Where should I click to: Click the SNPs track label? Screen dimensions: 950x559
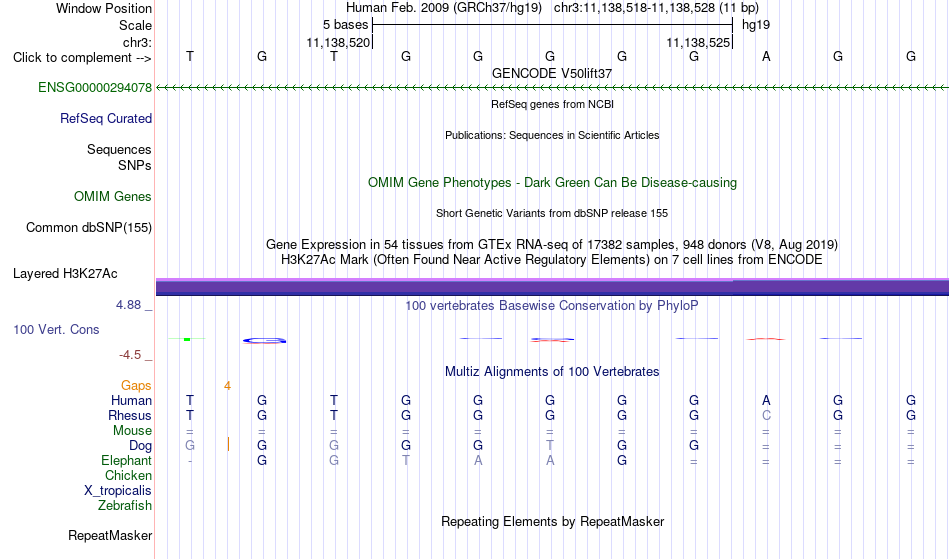pyautogui.click(x=135, y=165)
